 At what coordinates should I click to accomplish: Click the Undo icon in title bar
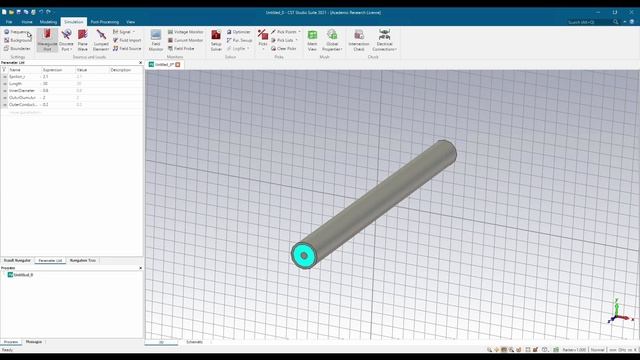point(41,12)
